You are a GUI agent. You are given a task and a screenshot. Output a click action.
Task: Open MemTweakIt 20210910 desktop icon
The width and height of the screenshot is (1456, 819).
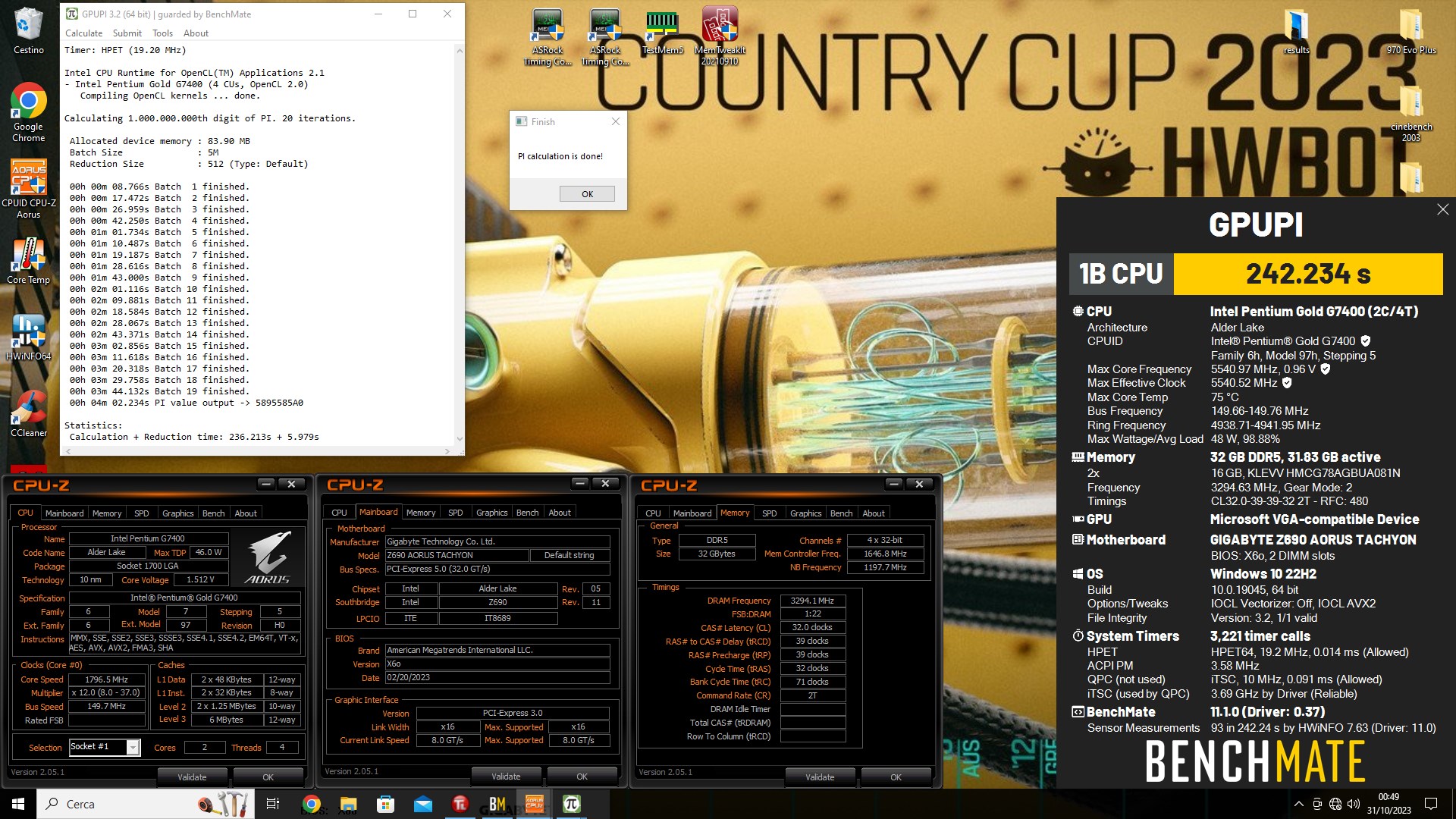coord(720,36)
